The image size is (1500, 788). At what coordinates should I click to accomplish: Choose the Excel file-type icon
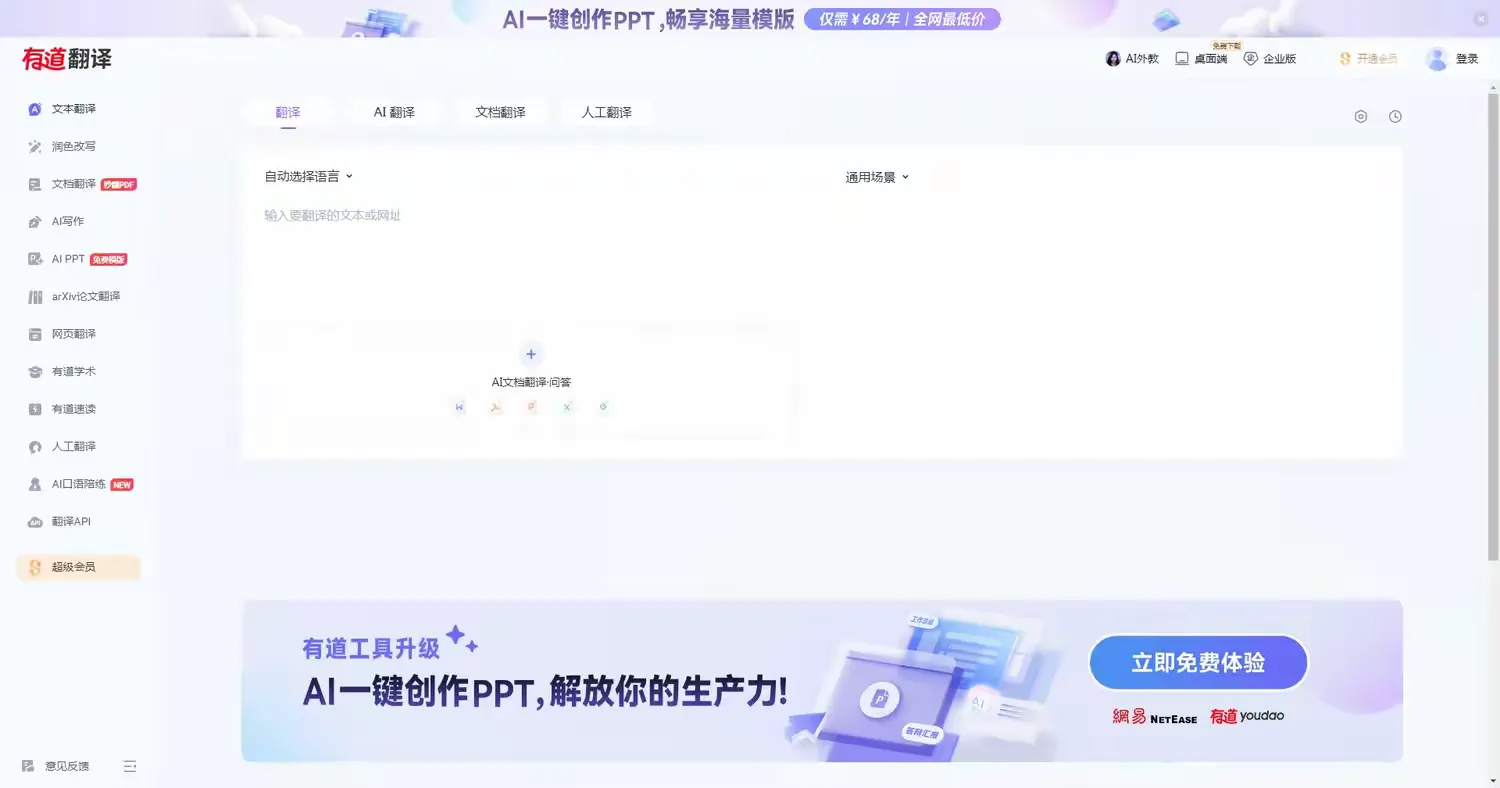click(567, 407)
